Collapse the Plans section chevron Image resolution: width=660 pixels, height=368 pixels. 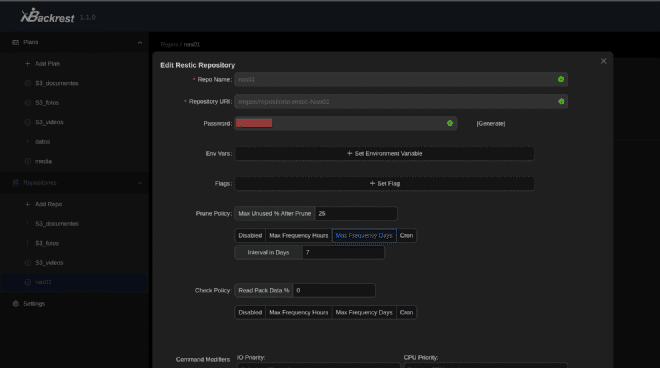coord(140,43)
